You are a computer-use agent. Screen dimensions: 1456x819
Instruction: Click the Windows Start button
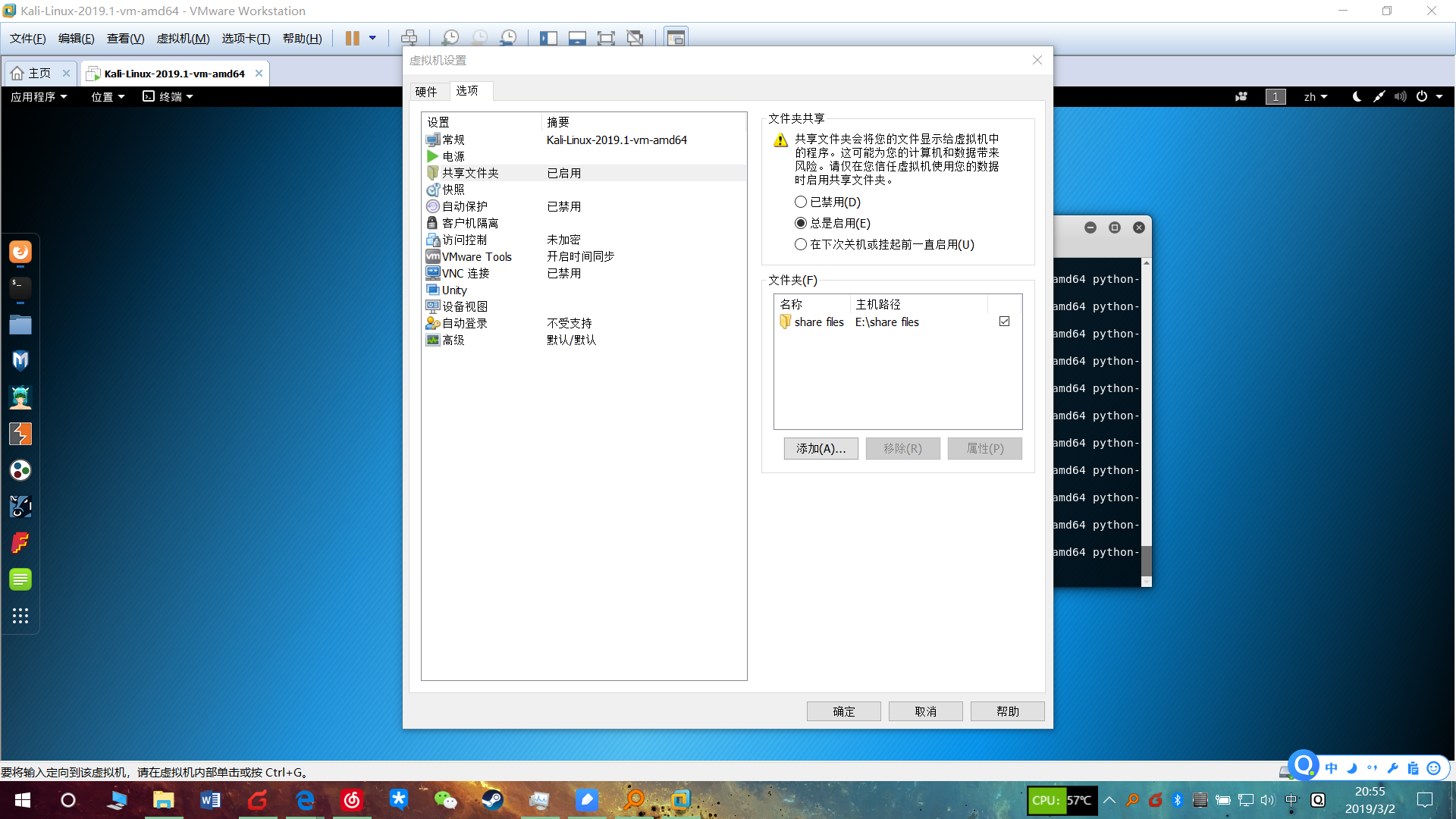coord(22,800)
